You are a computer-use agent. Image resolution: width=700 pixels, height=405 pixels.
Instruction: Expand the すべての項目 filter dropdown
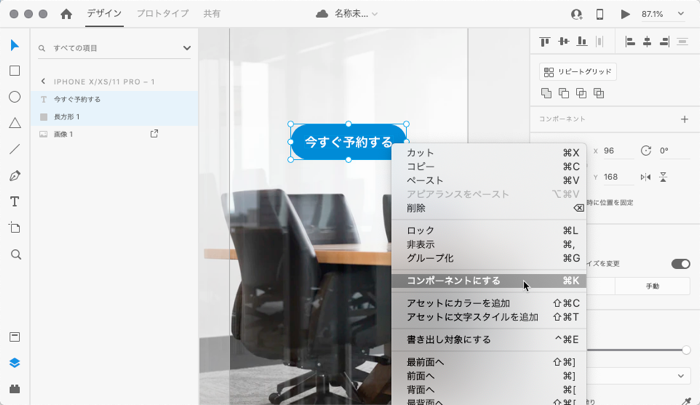187,48
